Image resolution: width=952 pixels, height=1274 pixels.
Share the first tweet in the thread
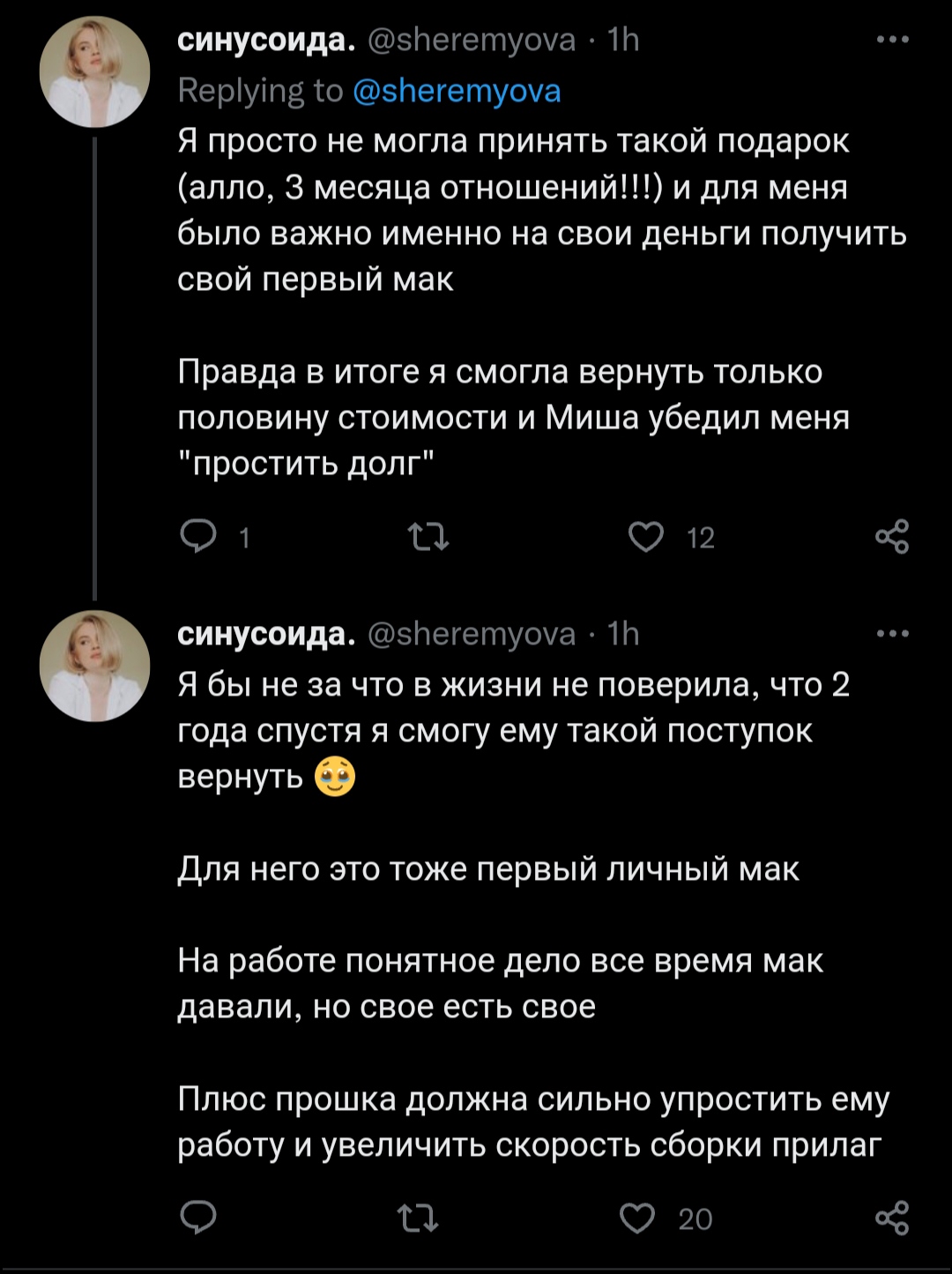tap(891, 536)
